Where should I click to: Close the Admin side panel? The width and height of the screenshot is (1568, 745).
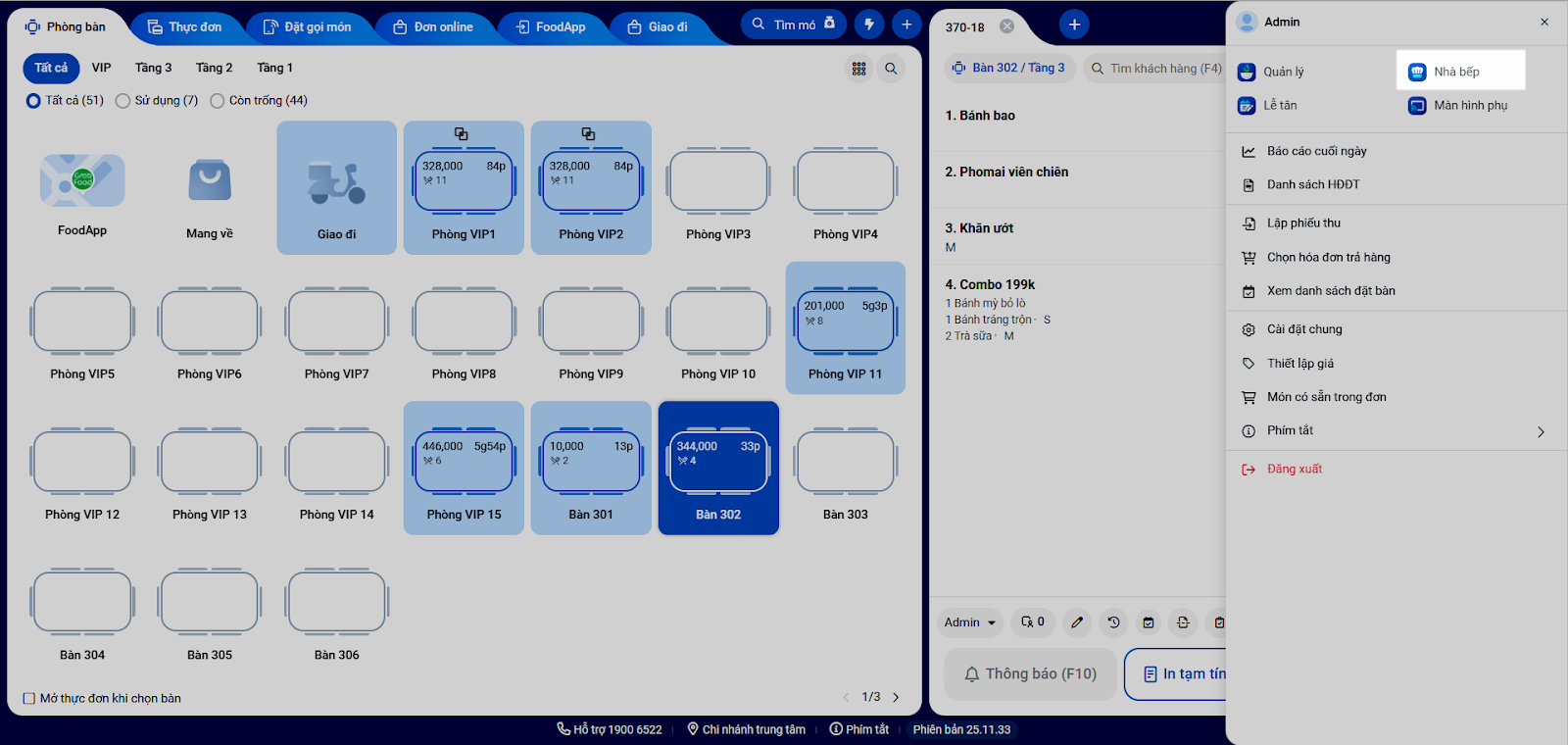1544,22
